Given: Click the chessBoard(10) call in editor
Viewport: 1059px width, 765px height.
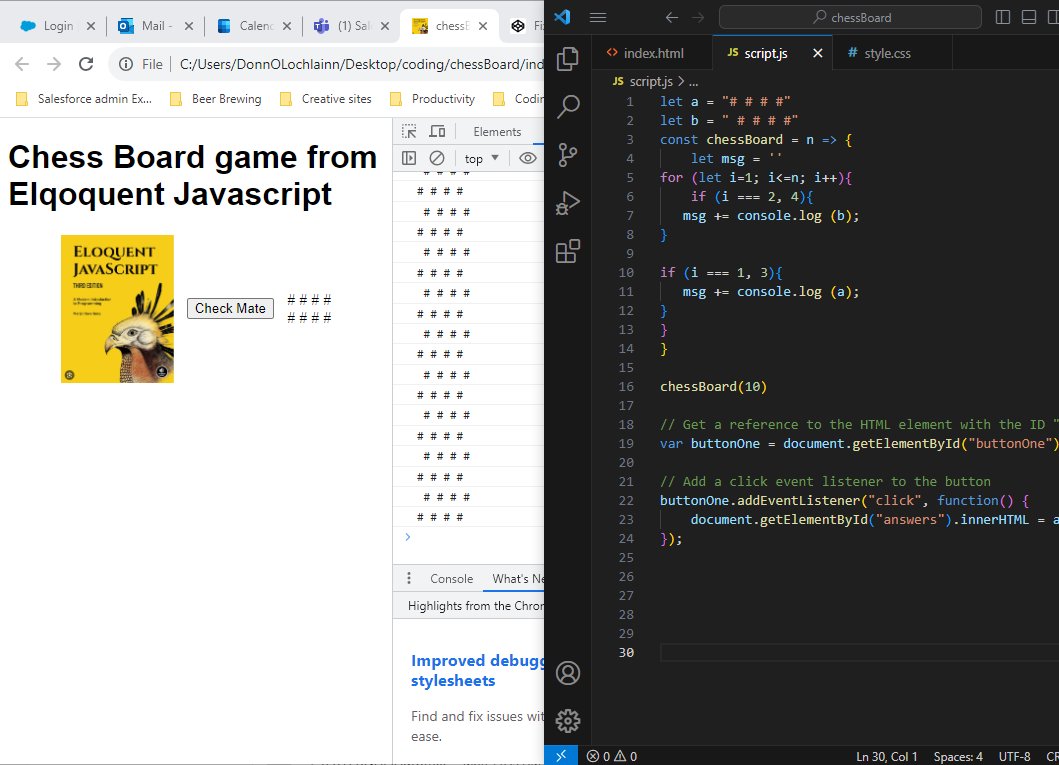Looking at the screenshot, I should coord(713,387).
